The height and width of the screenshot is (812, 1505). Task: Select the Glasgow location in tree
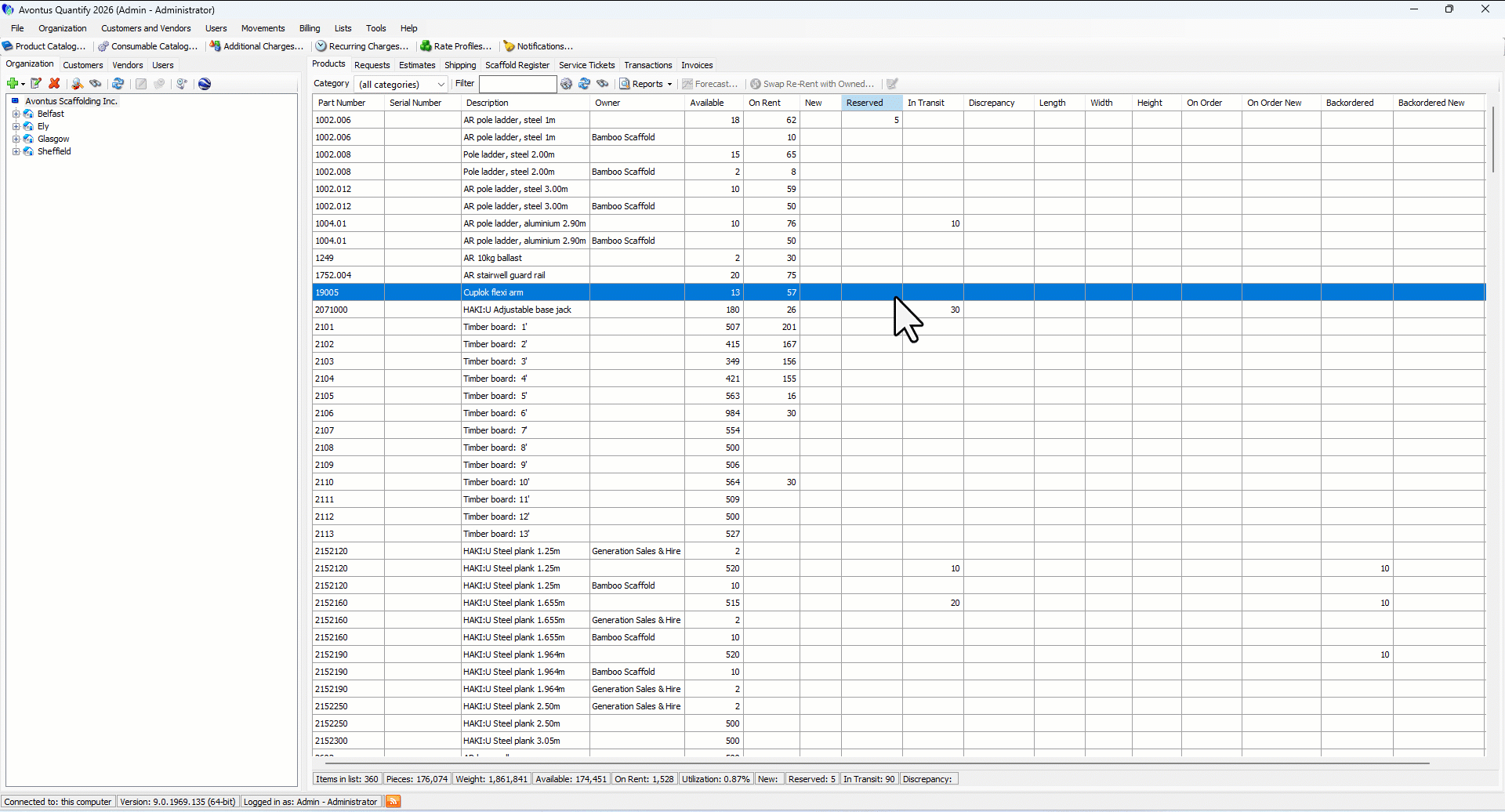pos(53,140)
